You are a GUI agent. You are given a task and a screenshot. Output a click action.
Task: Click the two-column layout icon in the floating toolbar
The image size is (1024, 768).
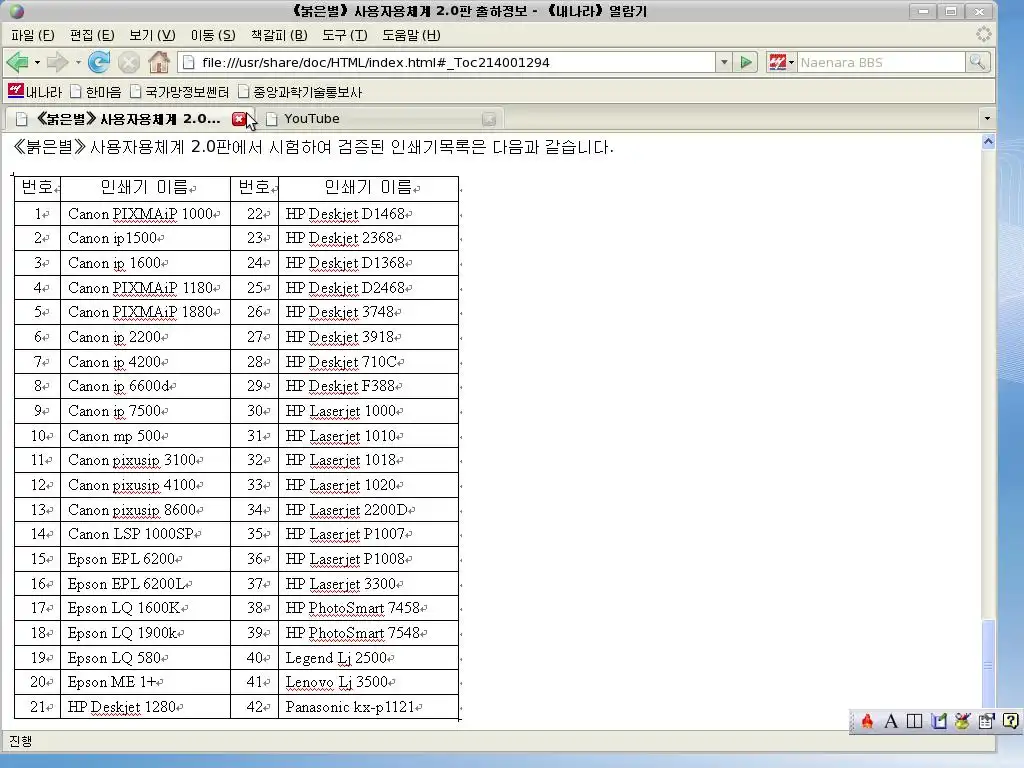915,721
